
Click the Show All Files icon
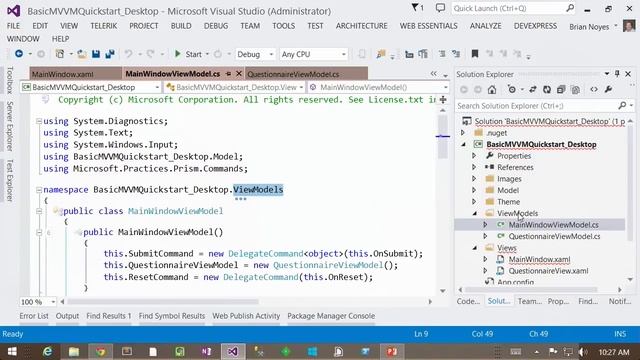tap(576, 89)
